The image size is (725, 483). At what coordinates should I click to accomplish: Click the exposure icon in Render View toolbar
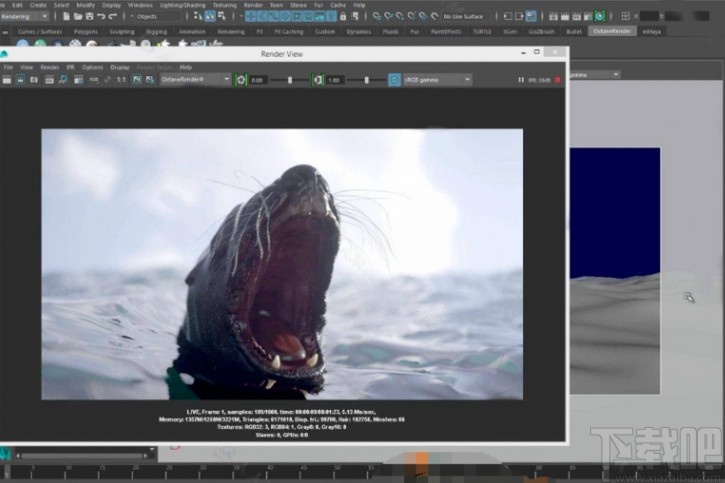[x=240, y=79]
